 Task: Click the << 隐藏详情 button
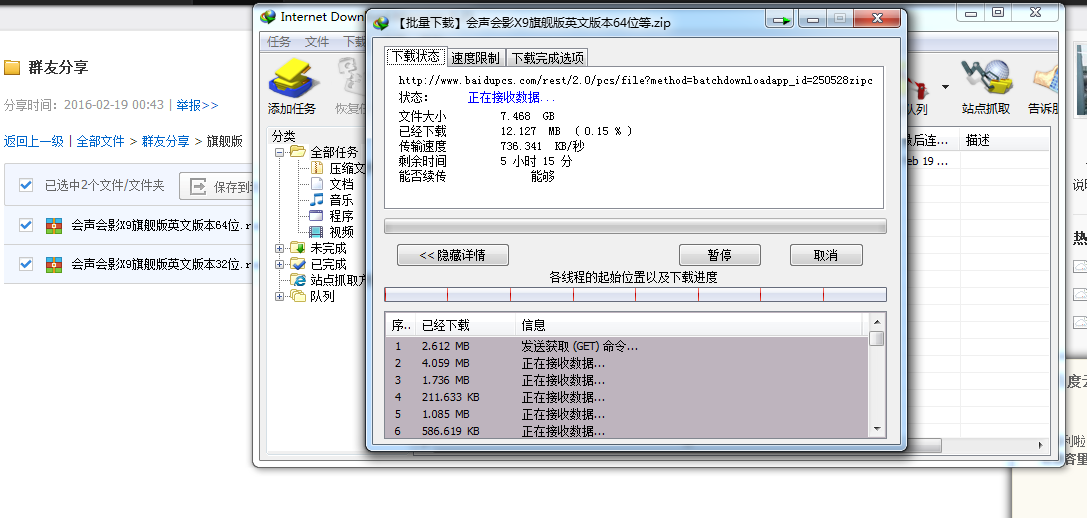click(x=453, y=255)
